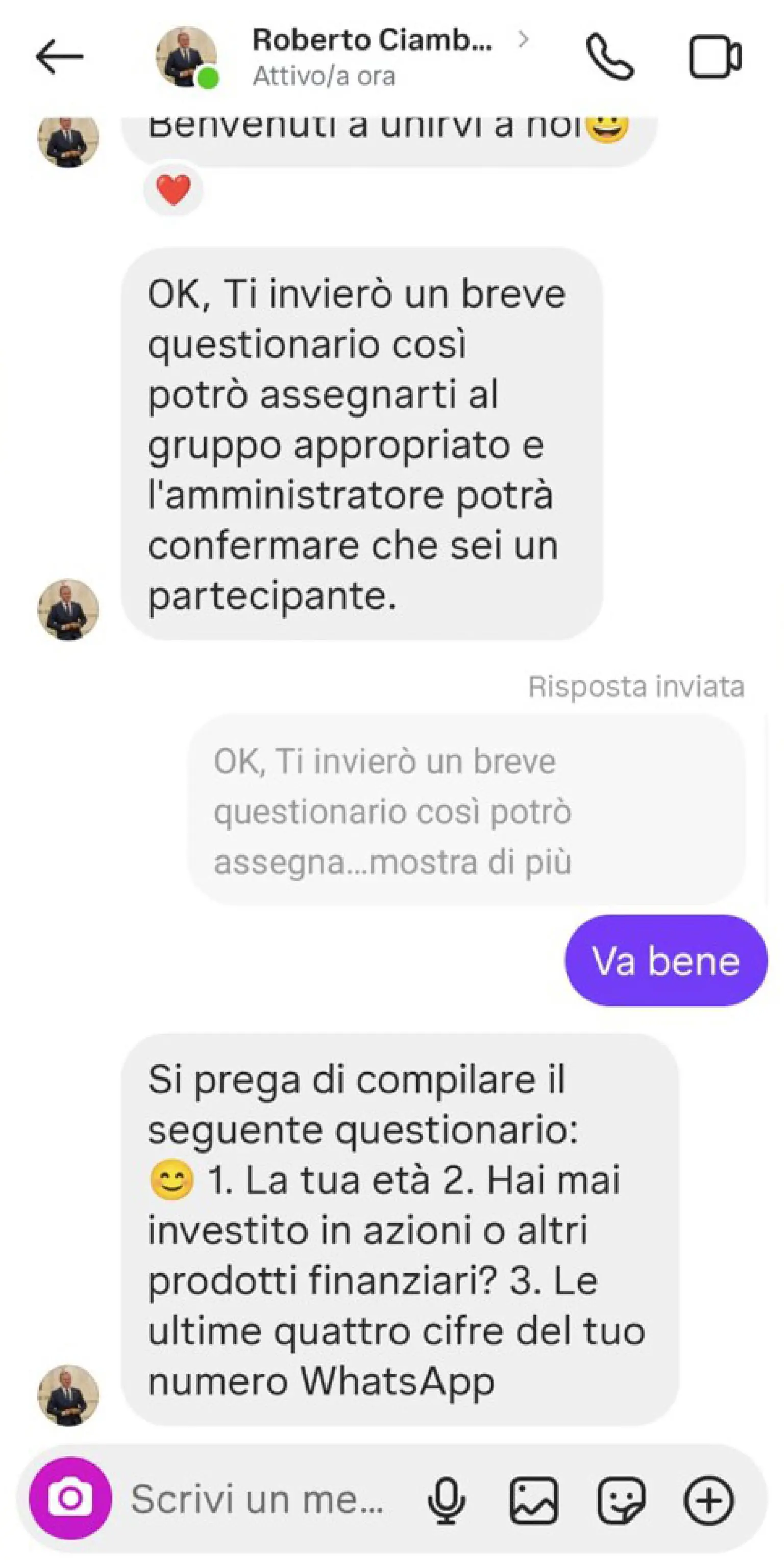The image size is (784, 1568).
Task: Start a voice call with phone icon
Action: click(x=609, y=57)
